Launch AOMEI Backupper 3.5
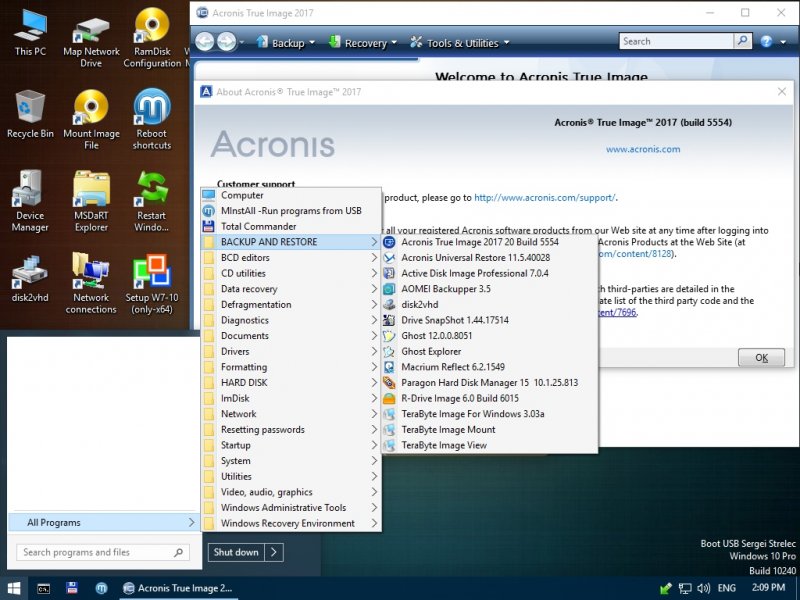Image resolution: width=800 pixels, height=600 pixels. pos(489,289)
